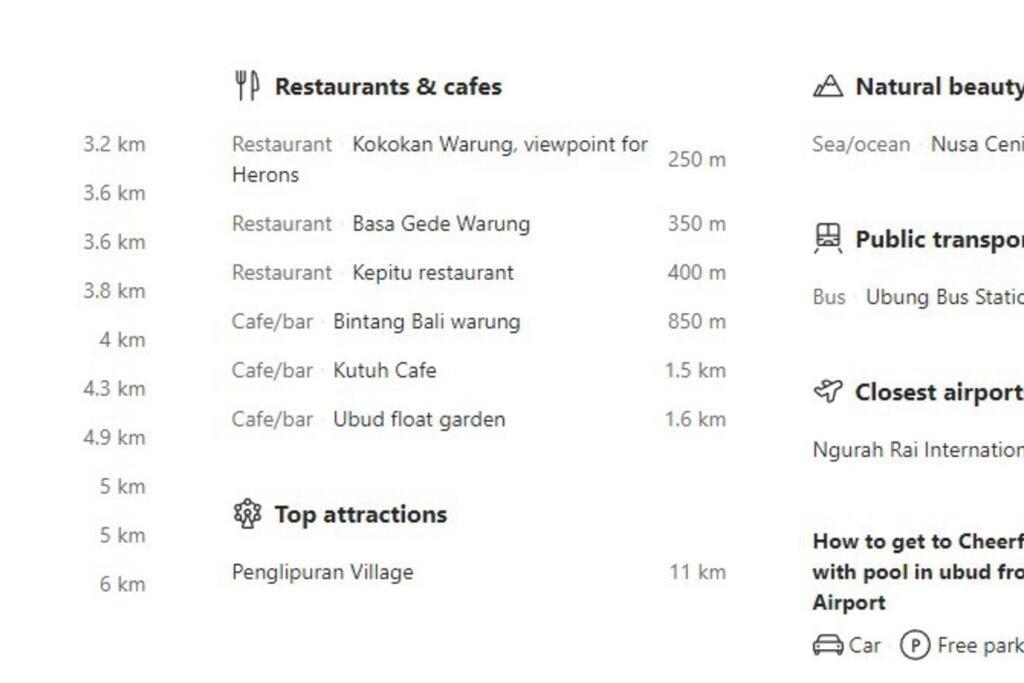Click the Nusa Ceningan sea/ocean entry

pyautogui.click(x=918, y=144)
